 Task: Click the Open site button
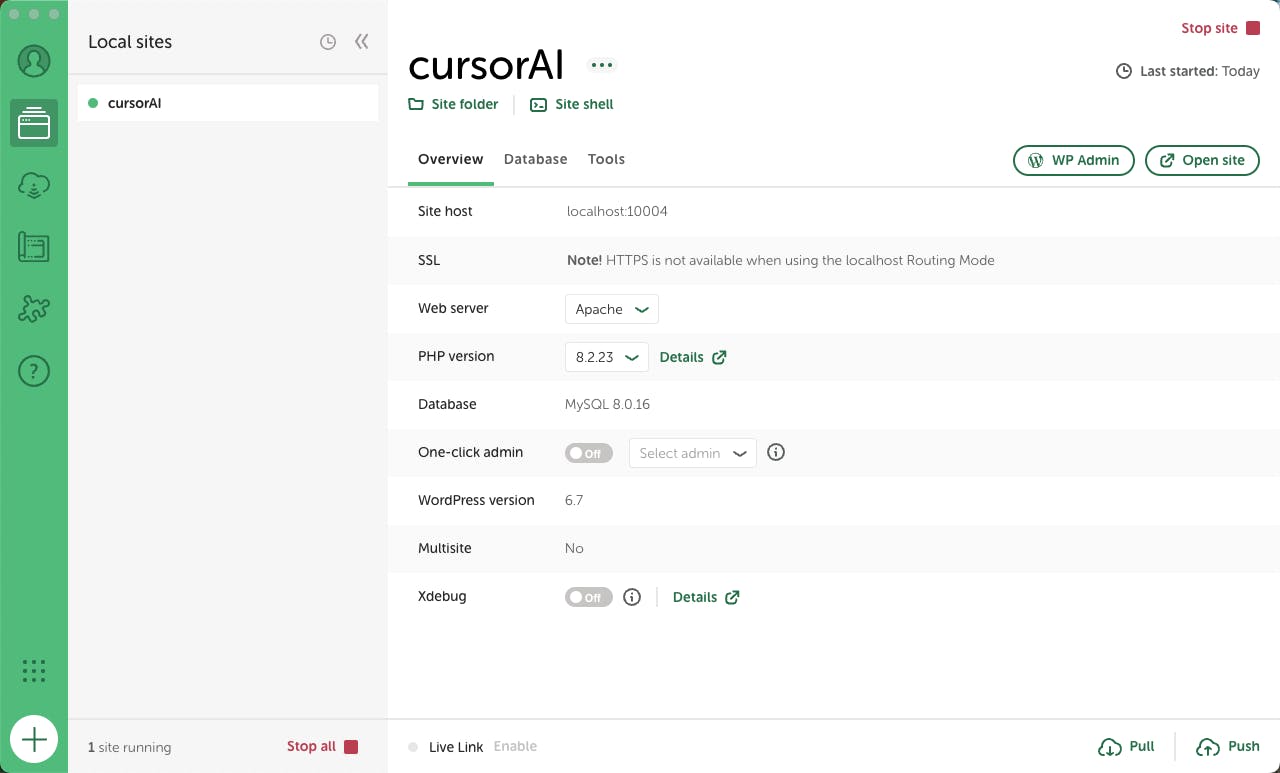[1202, 160]
